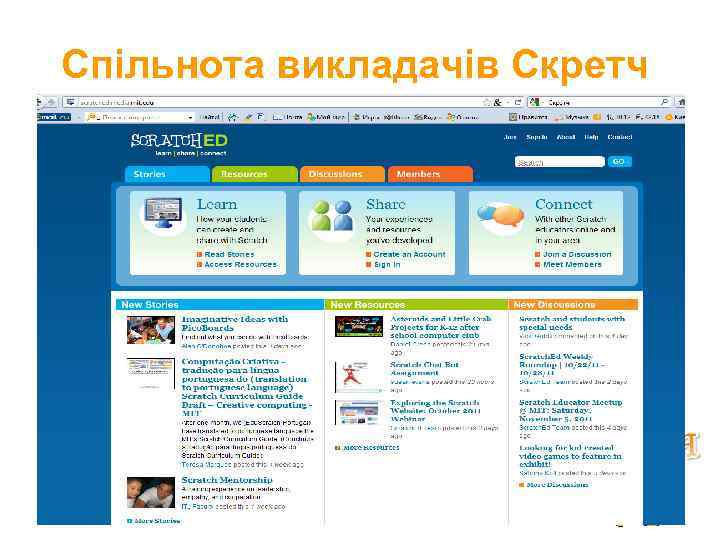Open the Contact link in header
Image resolution: width=720 pixels, height=540 pixels.
point(620,137)
